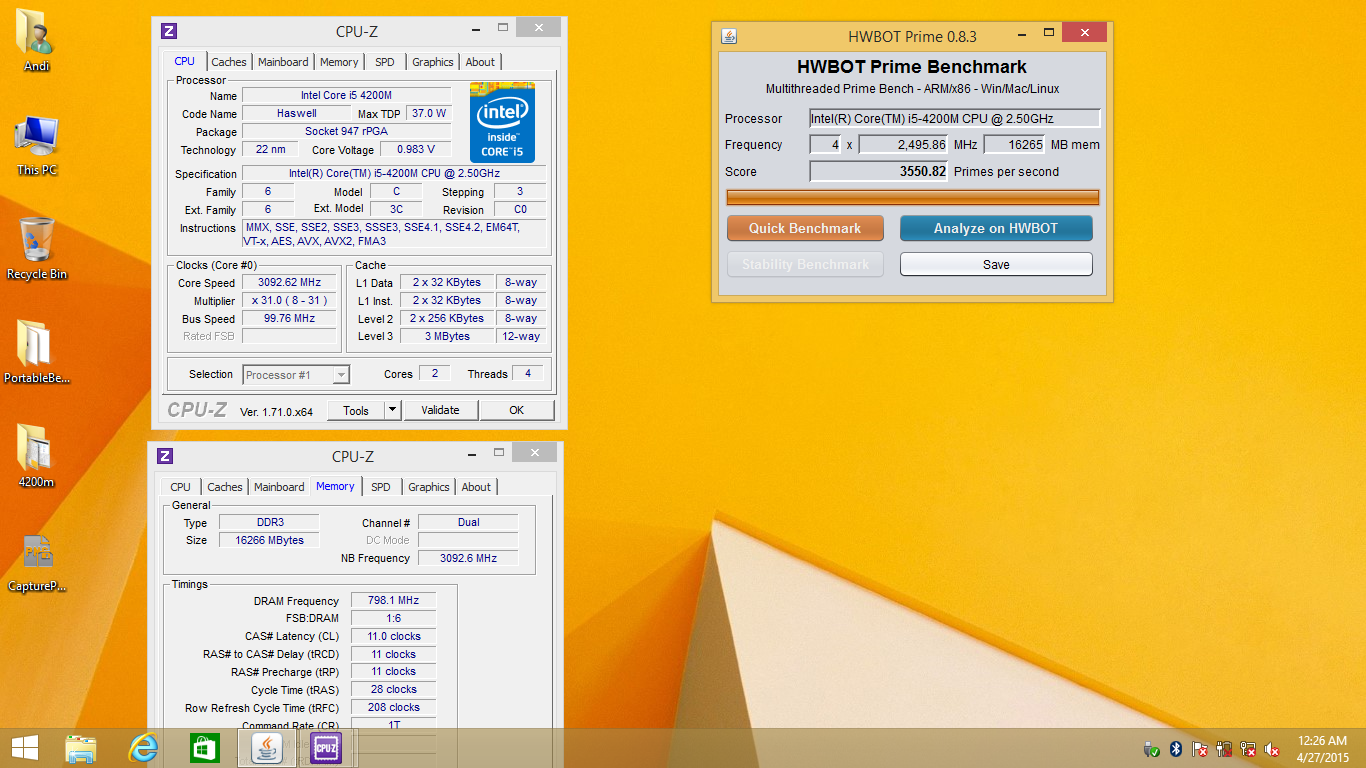The width and height of the screenshot is (1366, 768).
Task: Select the Graphics tab in lower CPU-Z window
Action: coord(429,487)
